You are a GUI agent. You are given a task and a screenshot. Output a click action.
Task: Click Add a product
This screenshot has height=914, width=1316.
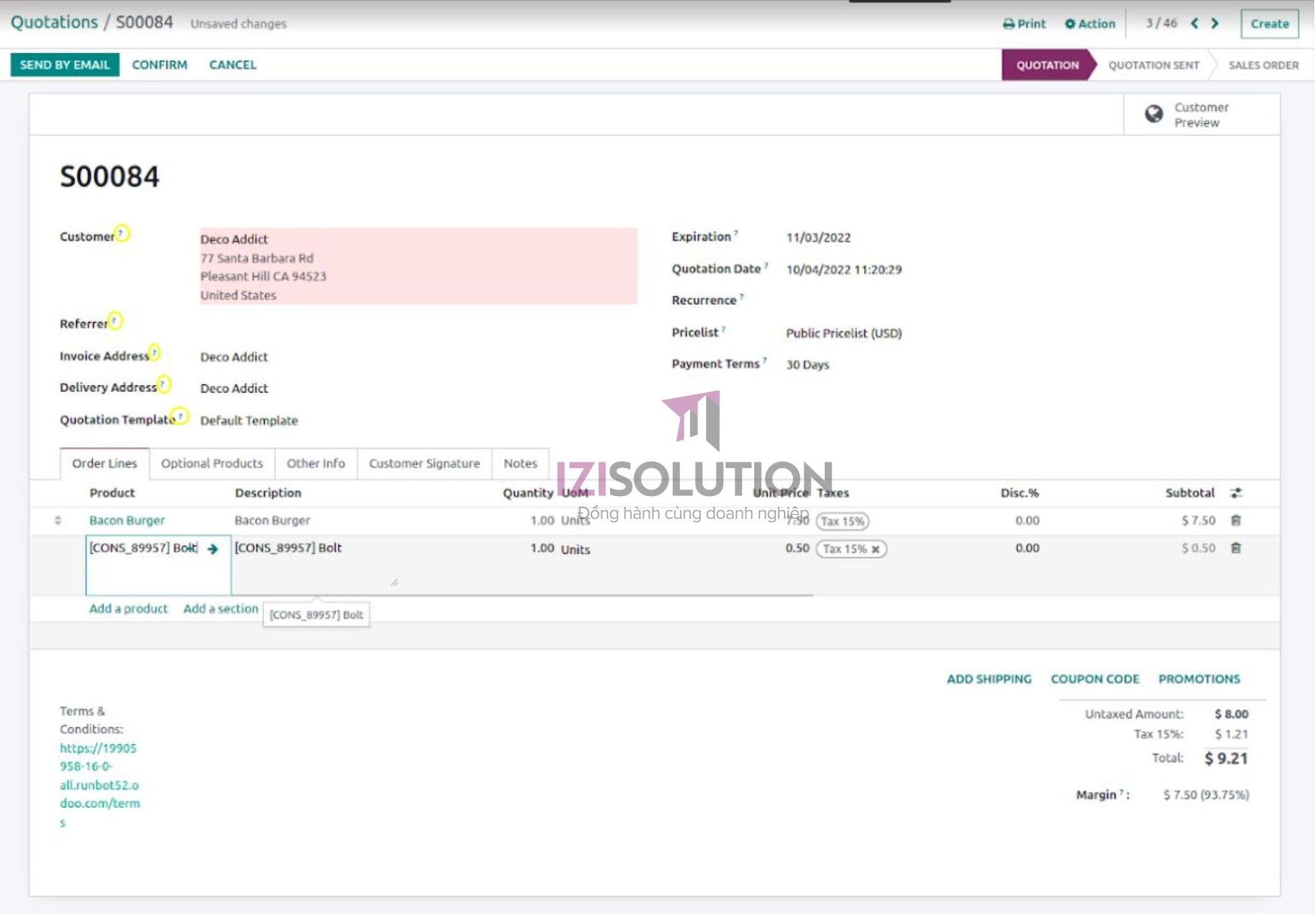(127, 608)
